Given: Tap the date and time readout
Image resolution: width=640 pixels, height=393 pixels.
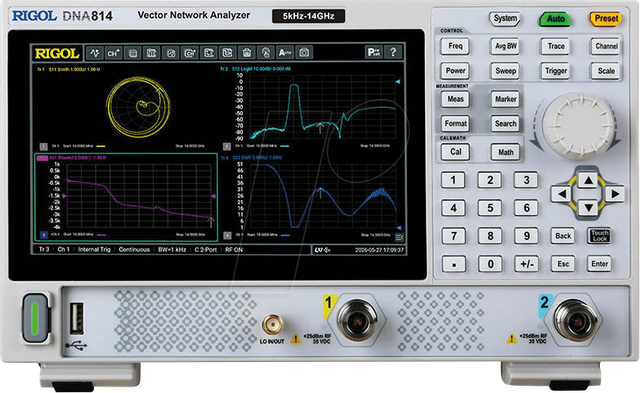Looking at the screenshot, I should (379, 250).
